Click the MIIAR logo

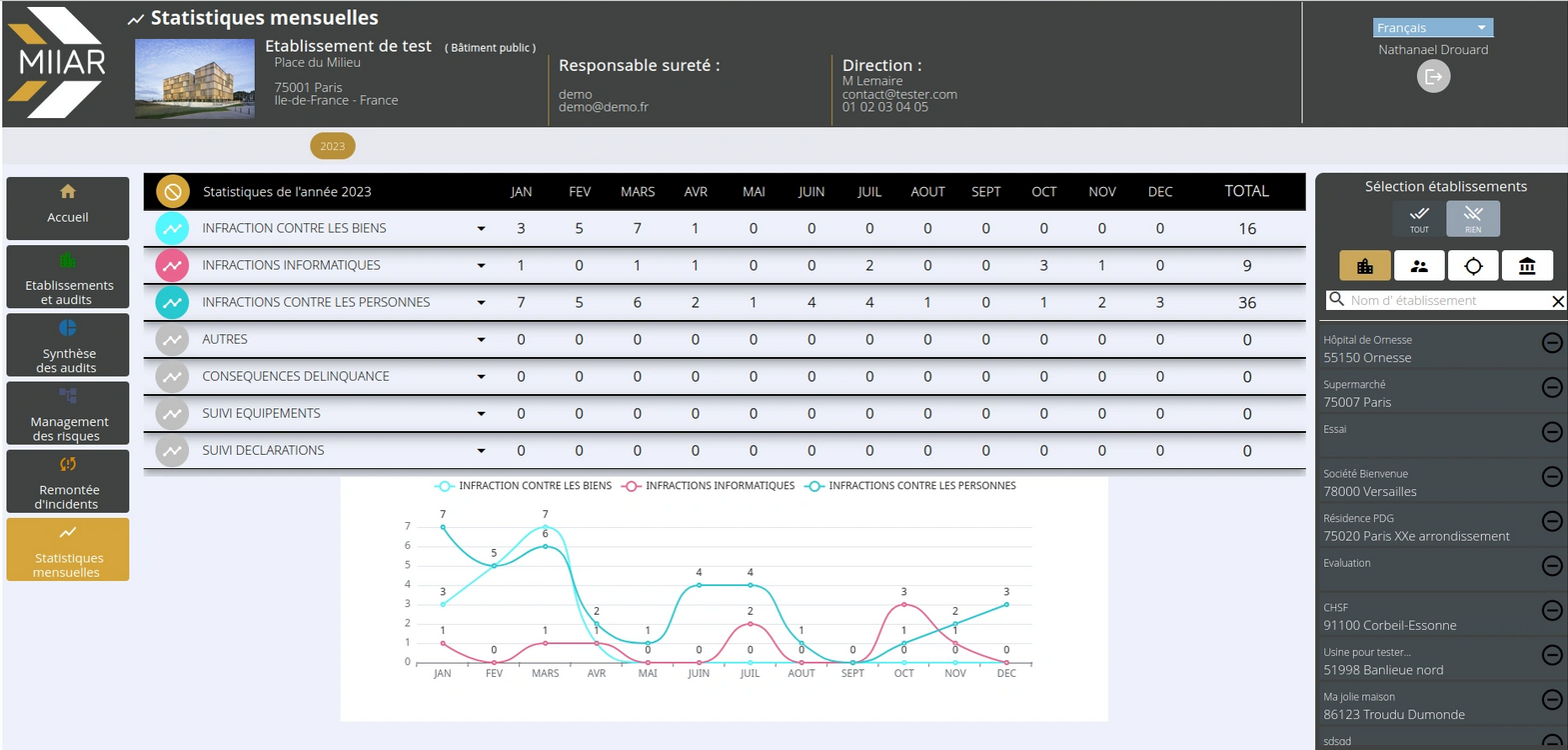tap(61, 62)
